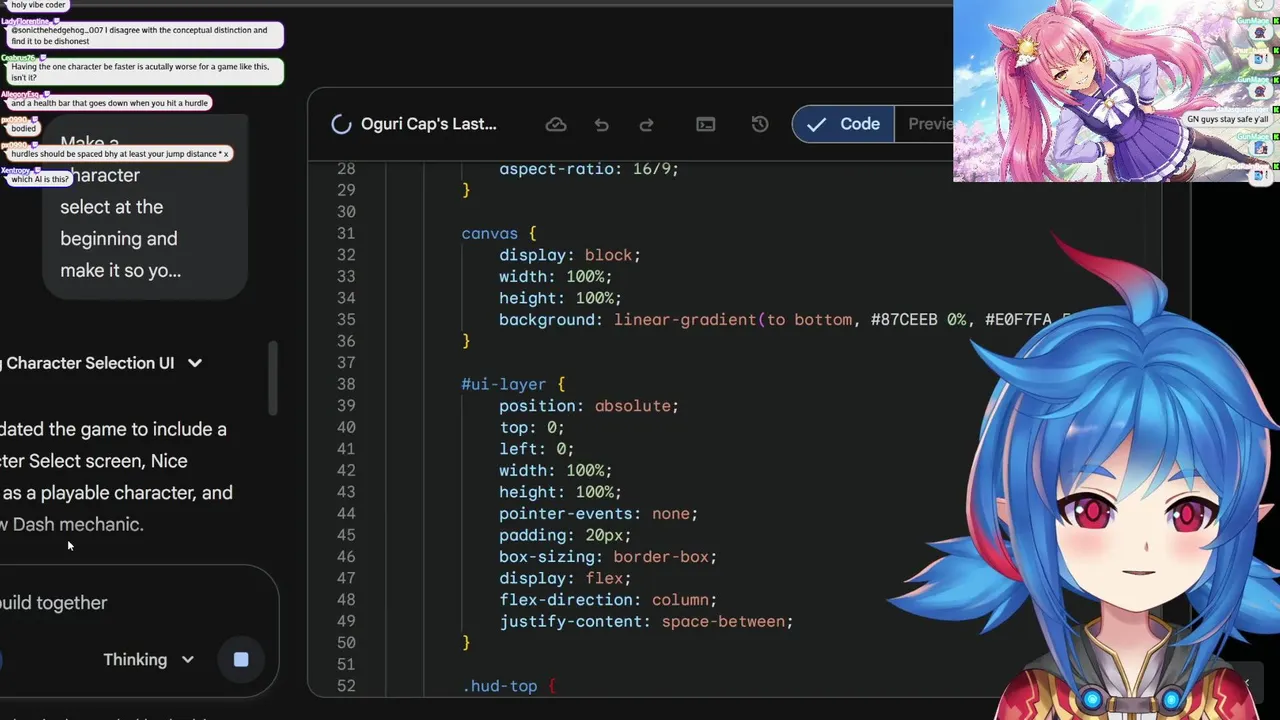
Task: Stop generation with the square stop button
Action: click(241, 659)
